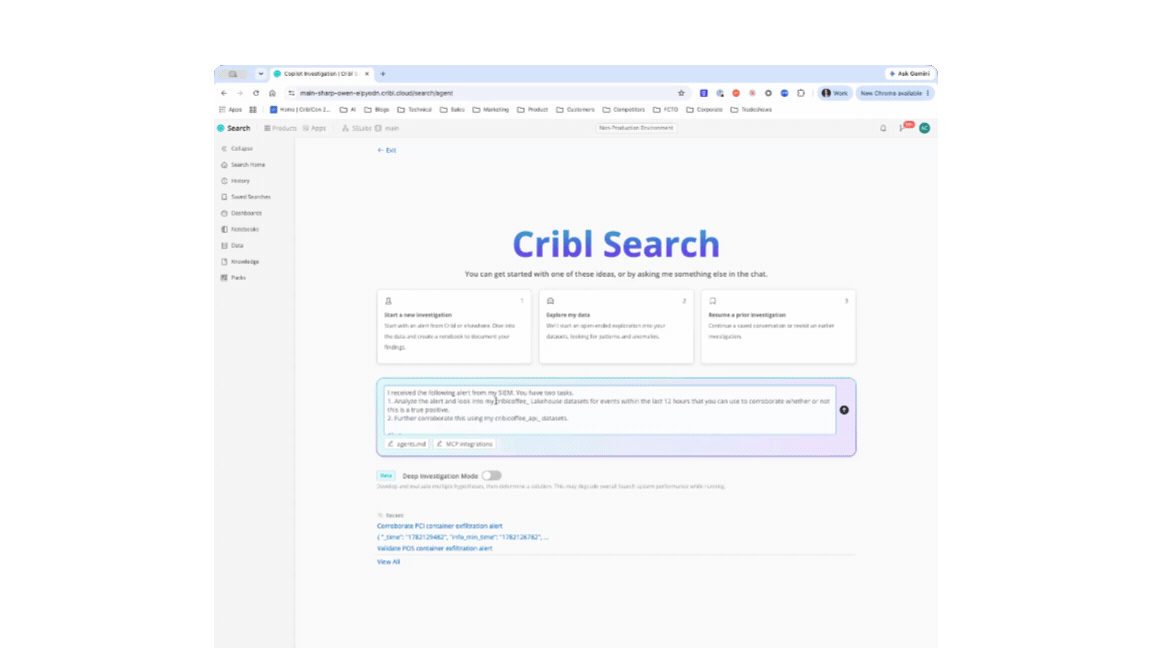Open Product bookmarks folder

(533, 109)
